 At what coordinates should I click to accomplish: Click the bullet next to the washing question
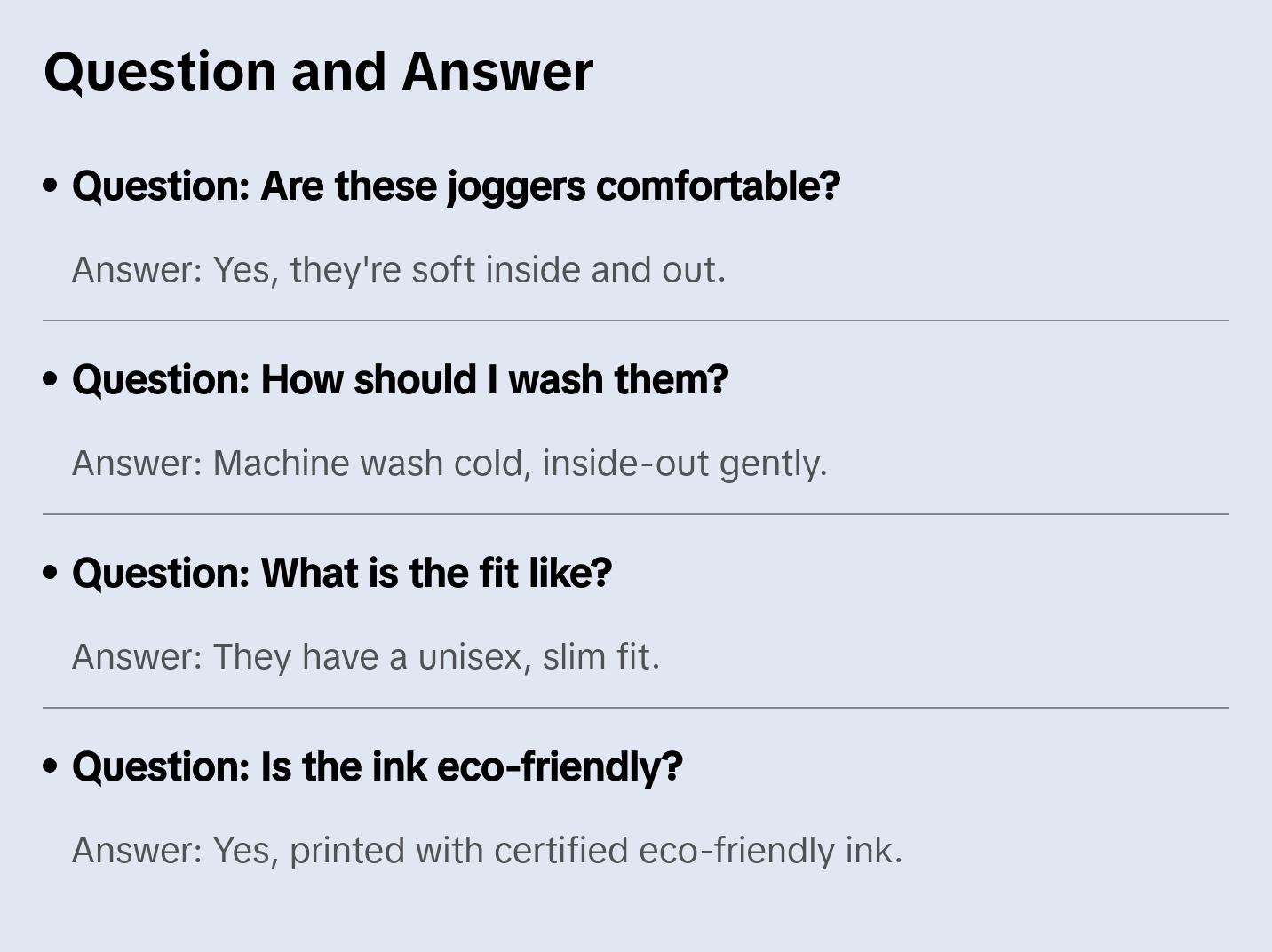coord(51,379)
